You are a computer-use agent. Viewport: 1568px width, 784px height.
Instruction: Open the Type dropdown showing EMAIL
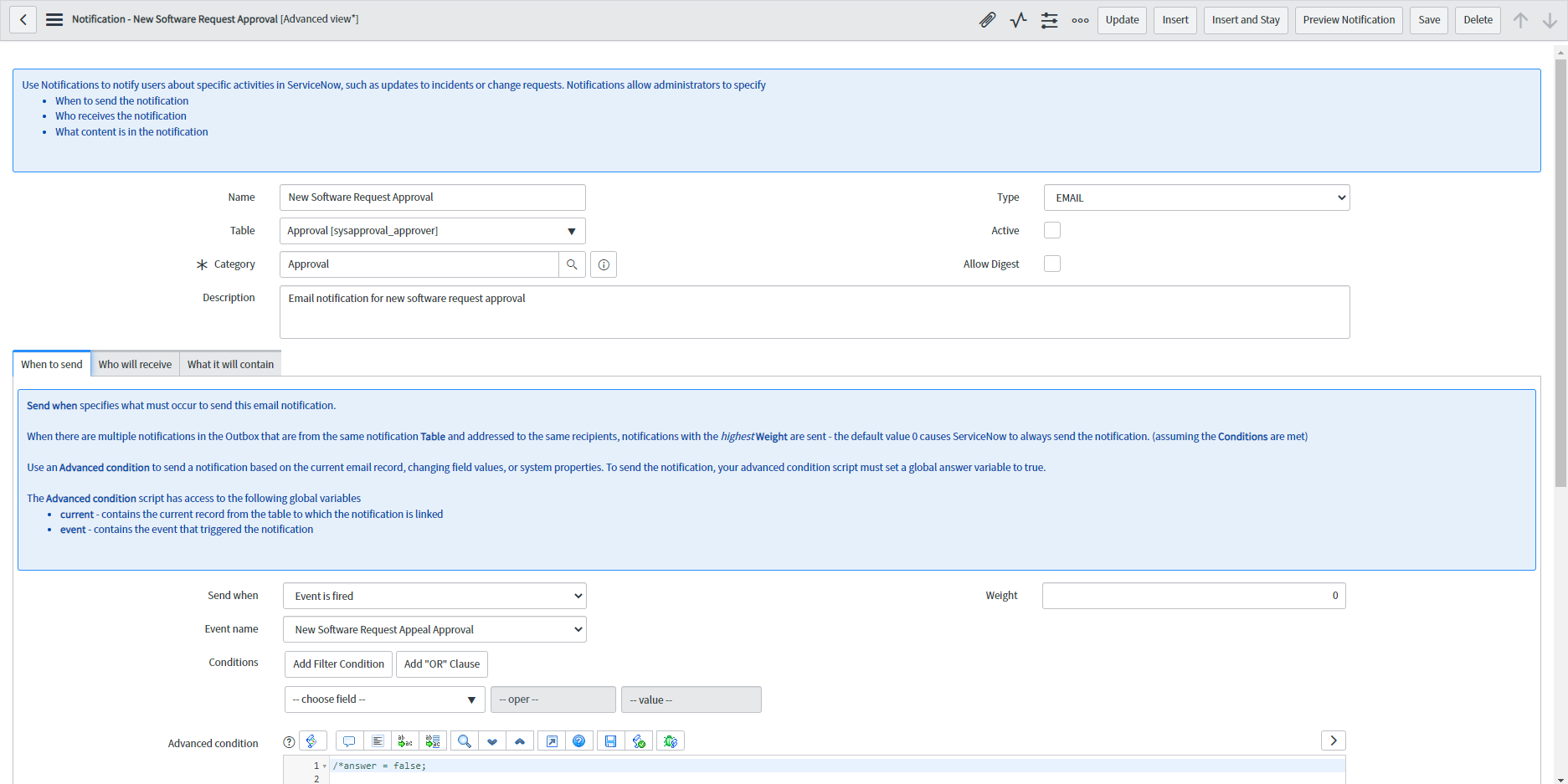tap(1196, 197)
